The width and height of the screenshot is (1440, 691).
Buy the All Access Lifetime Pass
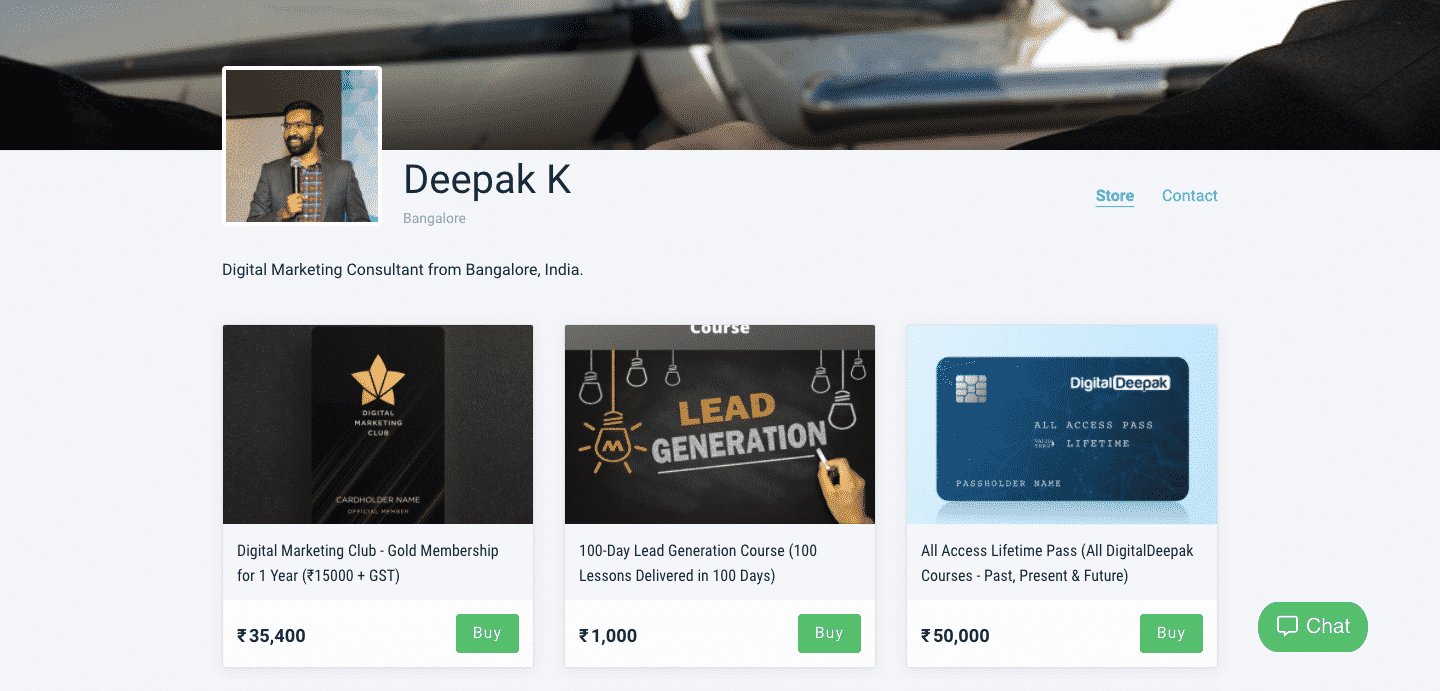(1171, 633)
